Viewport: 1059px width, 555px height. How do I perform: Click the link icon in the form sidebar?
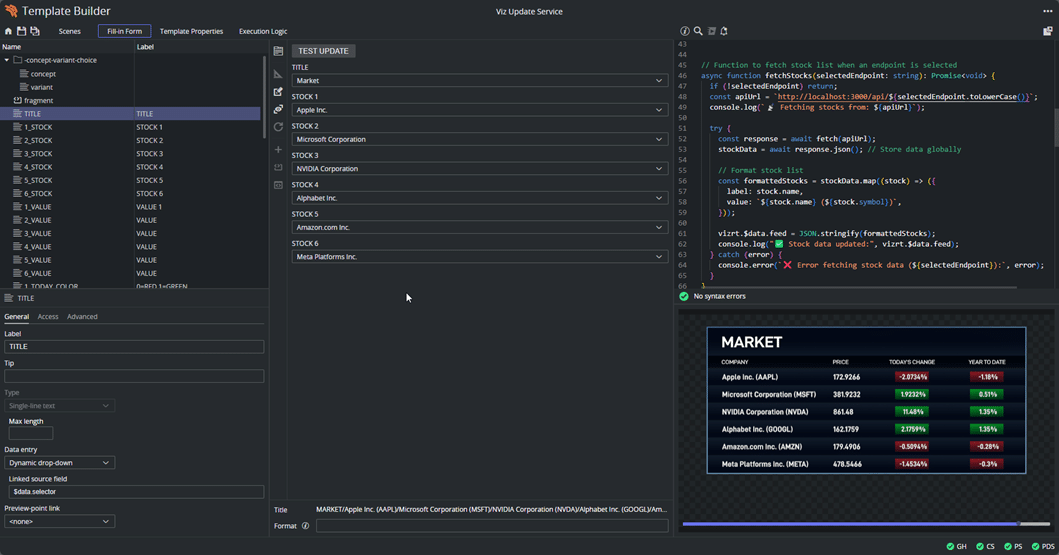(278, 109)
